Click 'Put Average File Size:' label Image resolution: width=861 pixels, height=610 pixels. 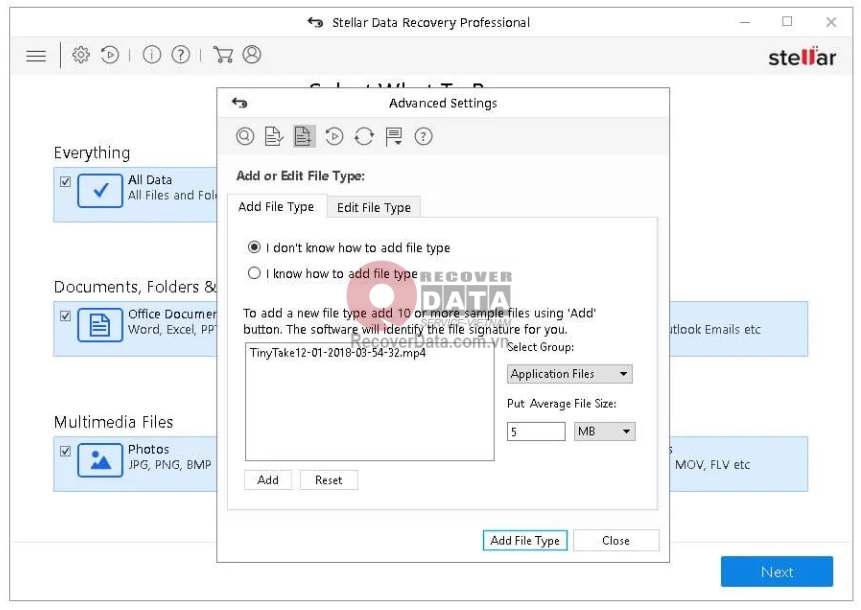[x=562, y=404]
